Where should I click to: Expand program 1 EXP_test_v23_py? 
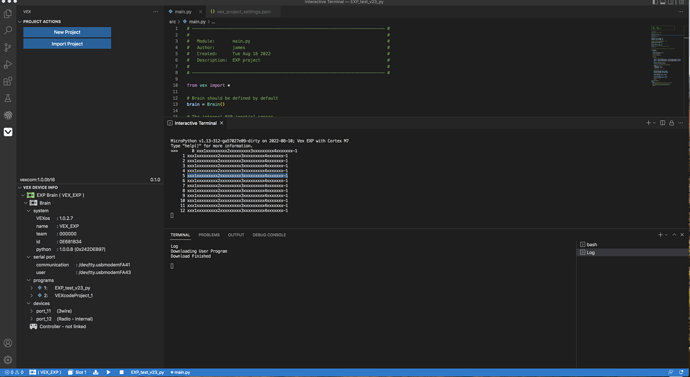32,288
